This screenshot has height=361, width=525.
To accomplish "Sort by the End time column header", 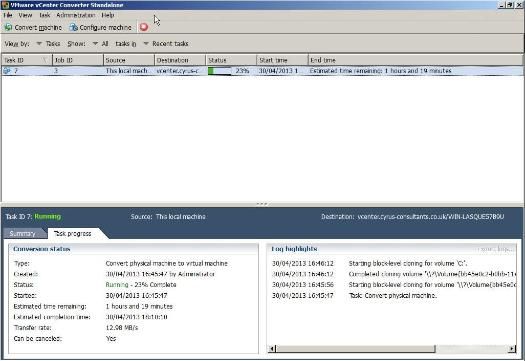I will tap(415, 60).
